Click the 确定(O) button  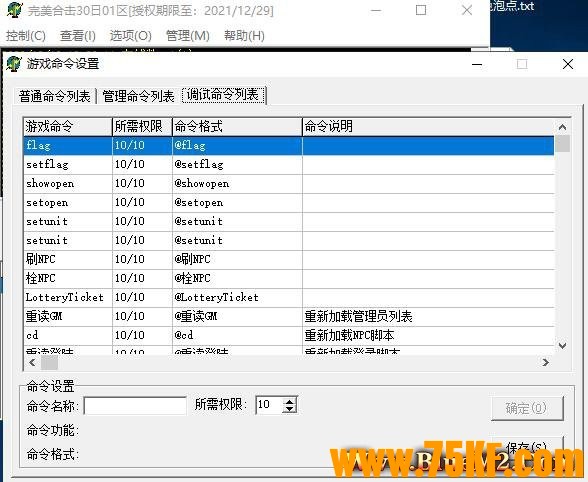point(527,408)
